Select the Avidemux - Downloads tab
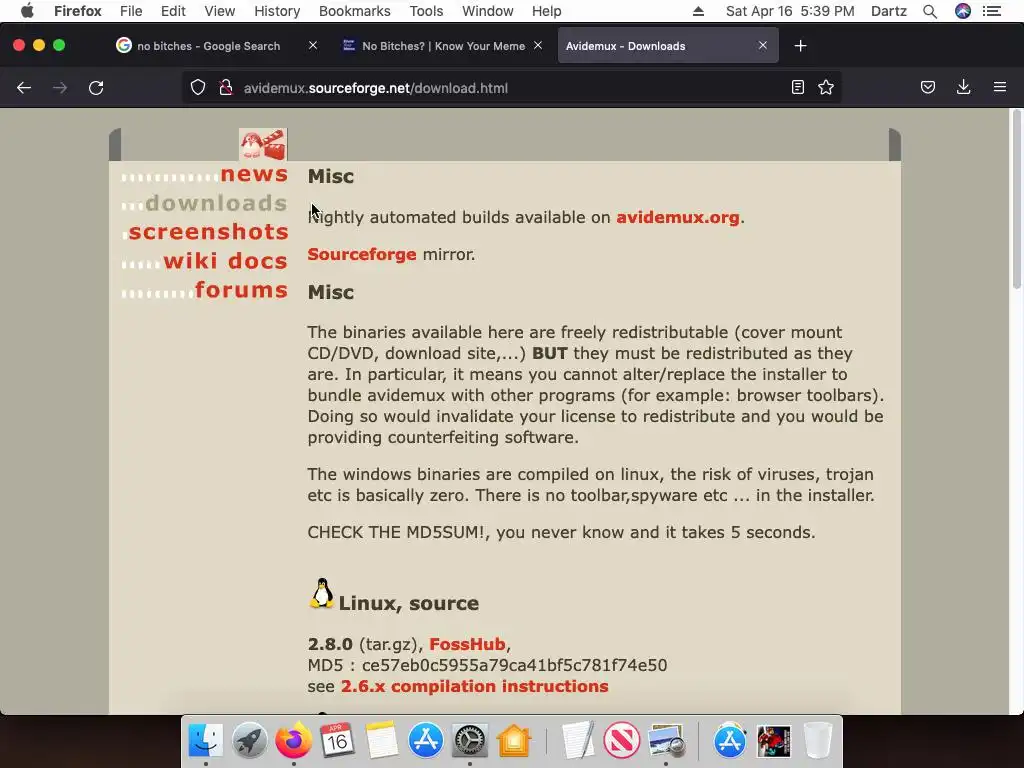Viewport: 1024px width, 768px height. pos(667,46)
